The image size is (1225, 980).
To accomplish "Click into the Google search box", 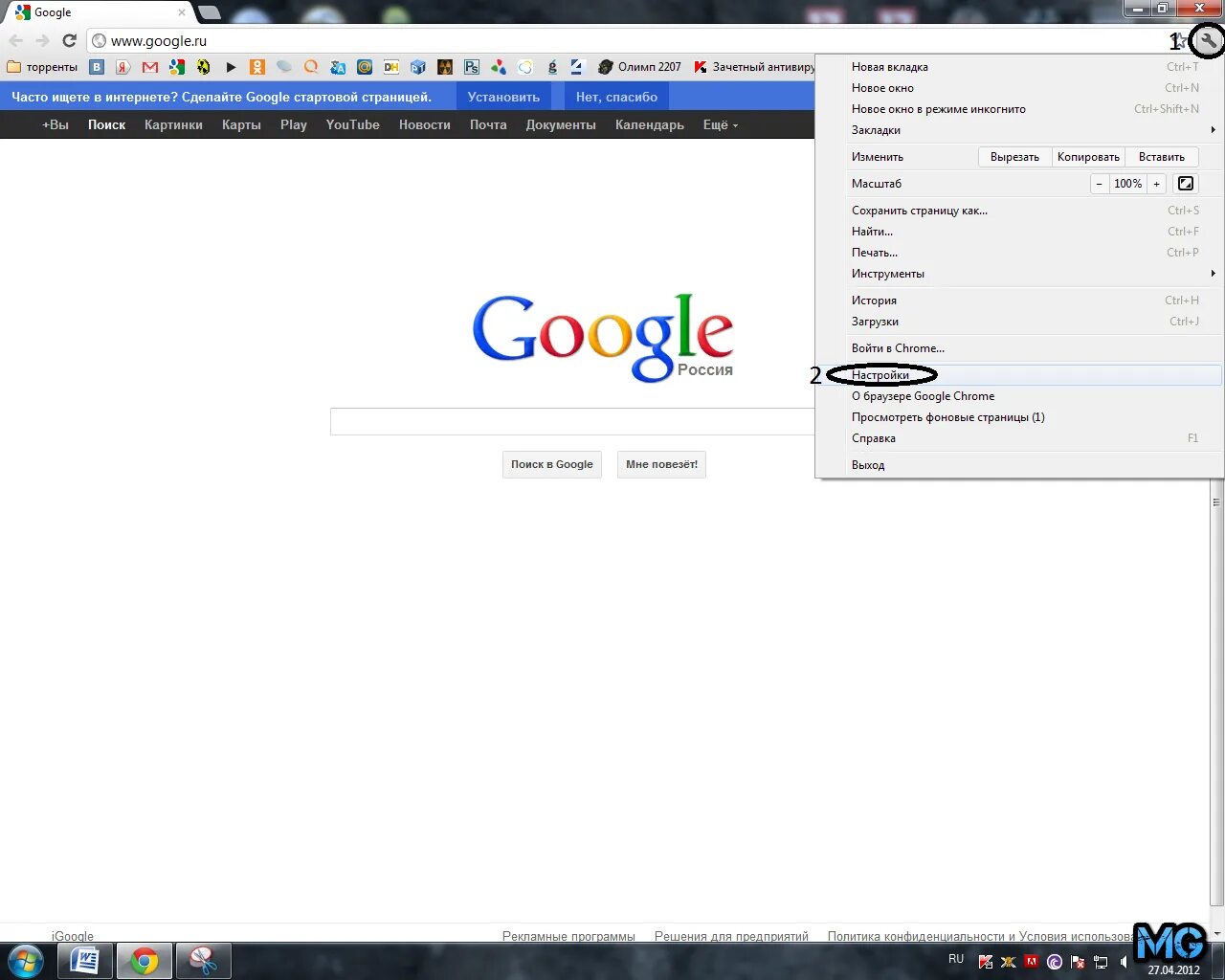I will pos(572,421).
